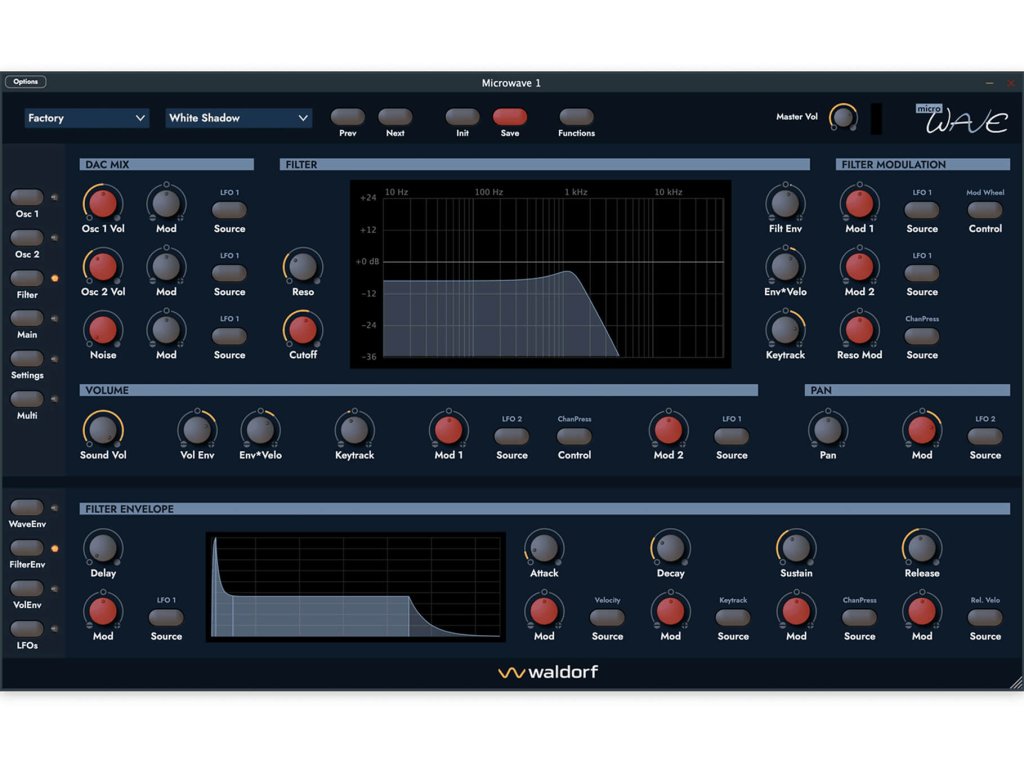
Task: Click the "Microwave 1" window title
Action: [x=511, y=83]
